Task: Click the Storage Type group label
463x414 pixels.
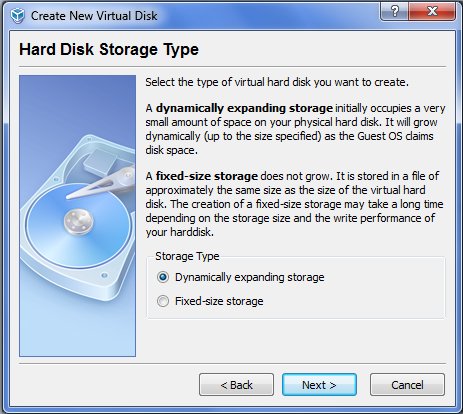Action: 187,256
